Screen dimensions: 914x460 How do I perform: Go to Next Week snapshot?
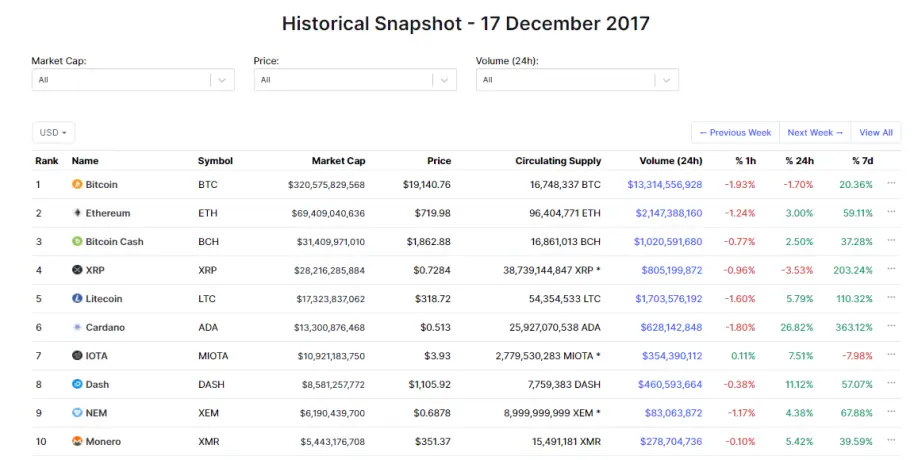pyautogui.click(x=815, y=132)
